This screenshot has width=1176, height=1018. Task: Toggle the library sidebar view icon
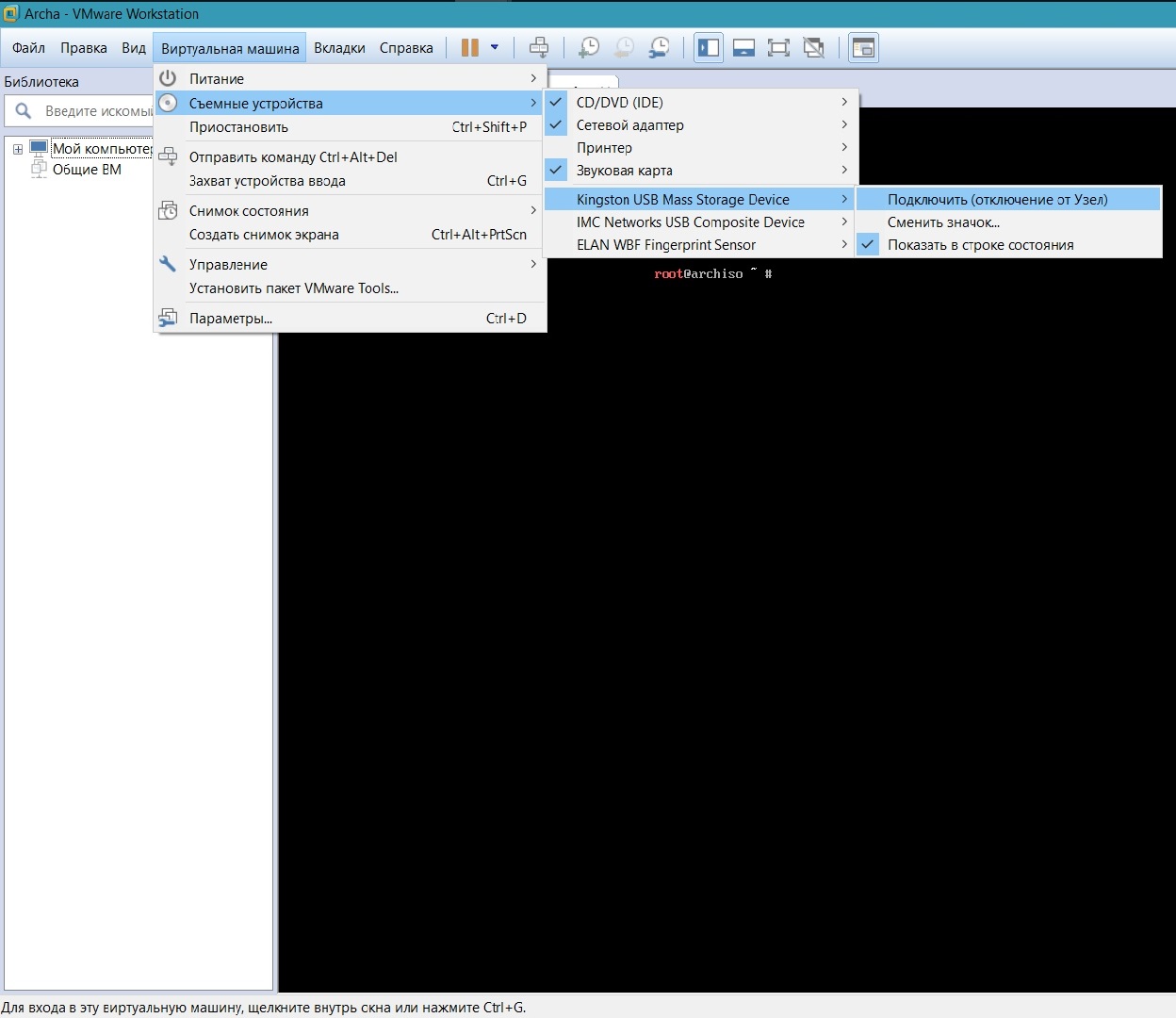point(709,47)
